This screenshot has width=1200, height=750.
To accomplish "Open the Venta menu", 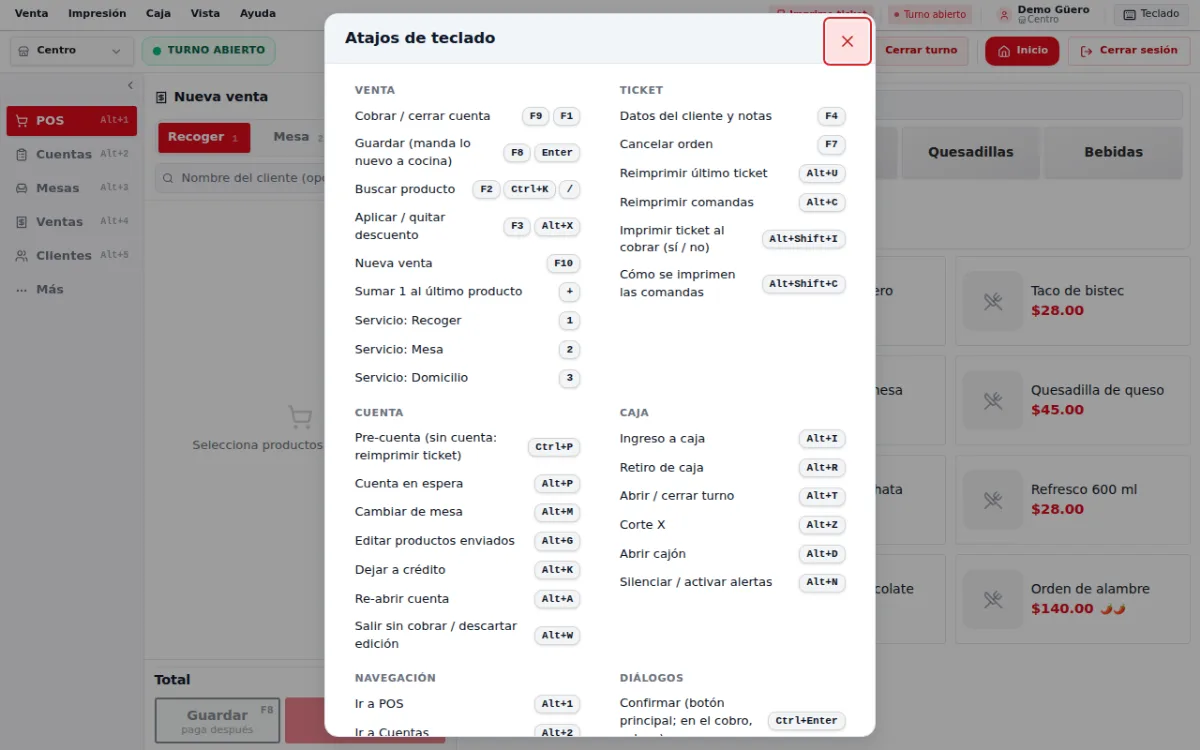I will (x=31, y=14).
